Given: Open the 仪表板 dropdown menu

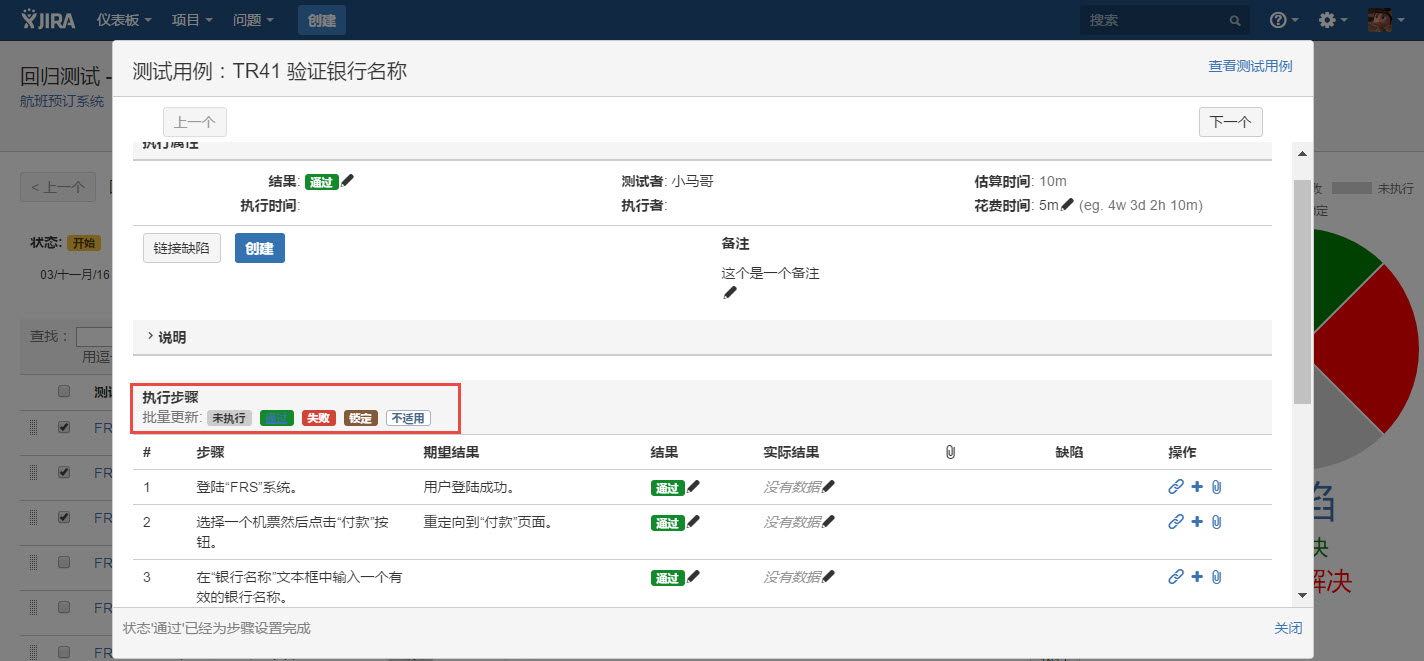Looking at the screenshot, I should (124, 20).
